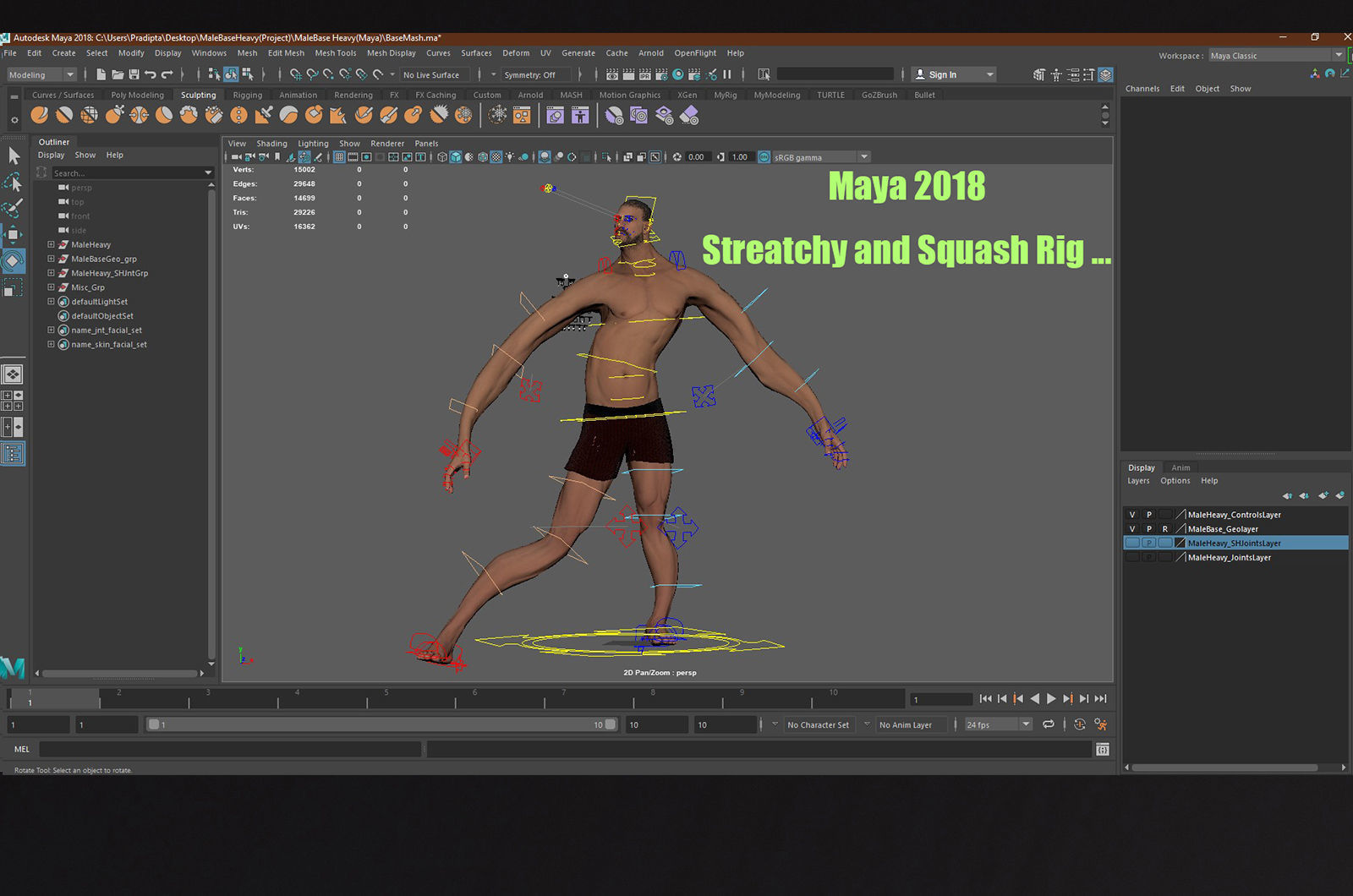The width and height of the screenshot is (1353, 896).
Task: Click the Sign In button
Action: click(953, 75)
